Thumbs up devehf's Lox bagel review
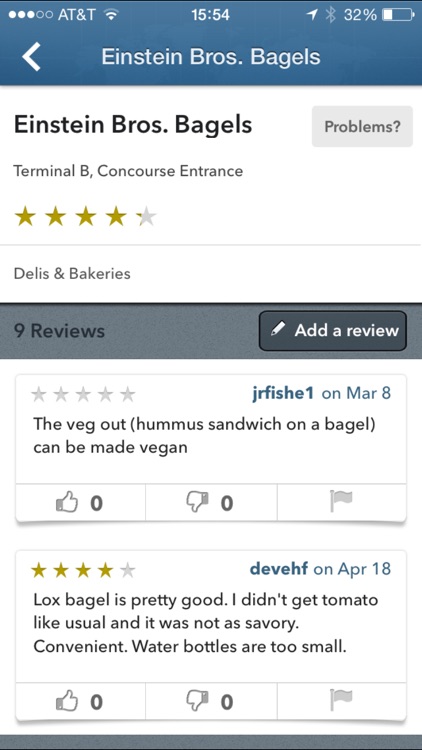Image resolution: width=422 pixels, height=750 pixels. (x=80, y=701)
